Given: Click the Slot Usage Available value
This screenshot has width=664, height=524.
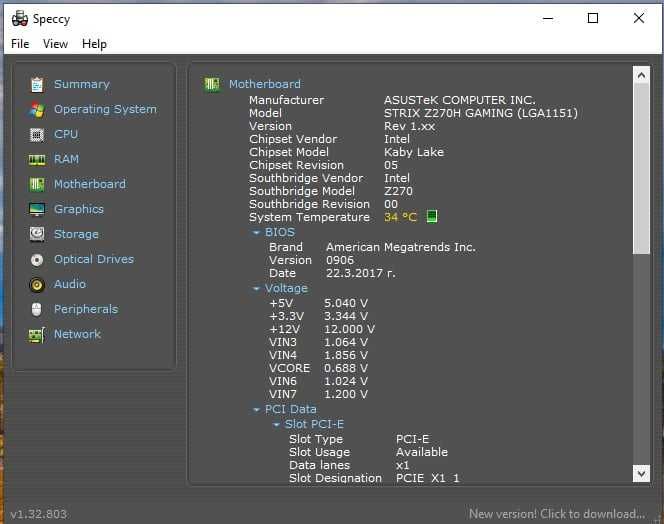Looking at the screenshot, I should pyautogui.click(x=422, y=452).
